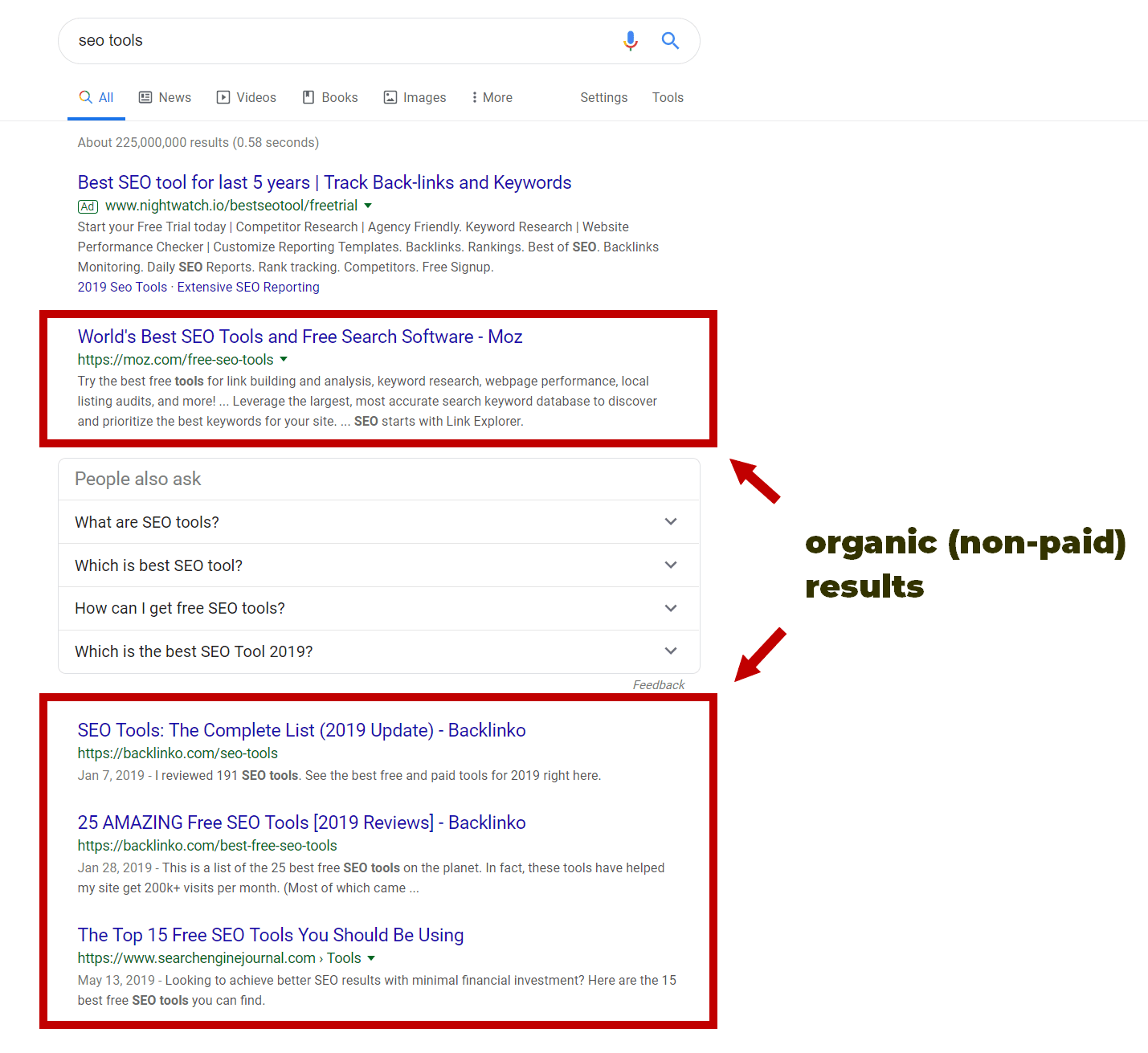This screenshot has height=1053, width=1148.
Task: Switch to Images results tab
Action: click(415, 97)
